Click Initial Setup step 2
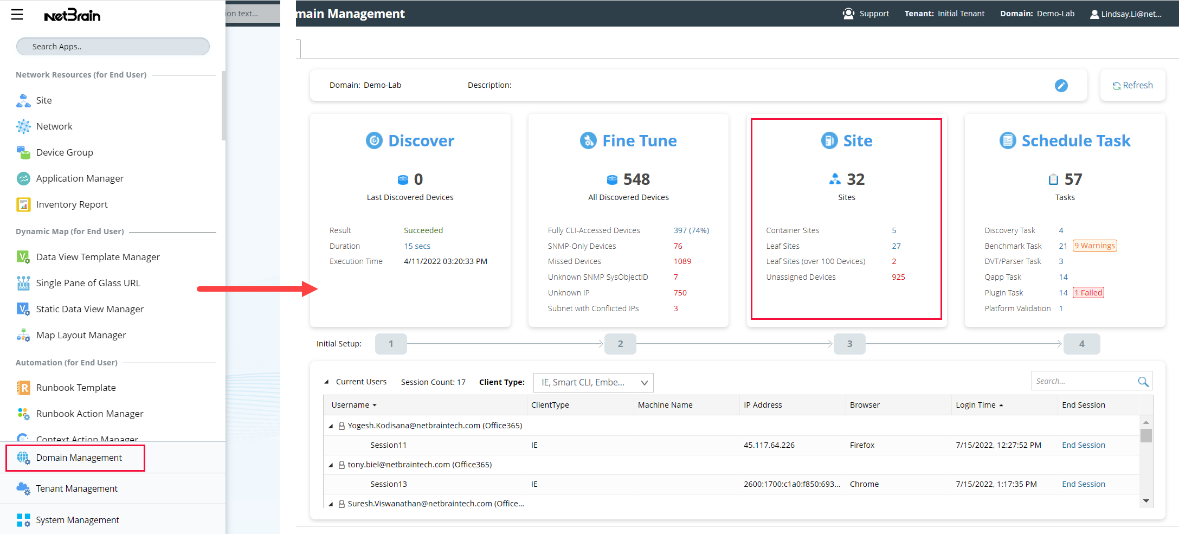1179x534 pixels. [620, 344]
